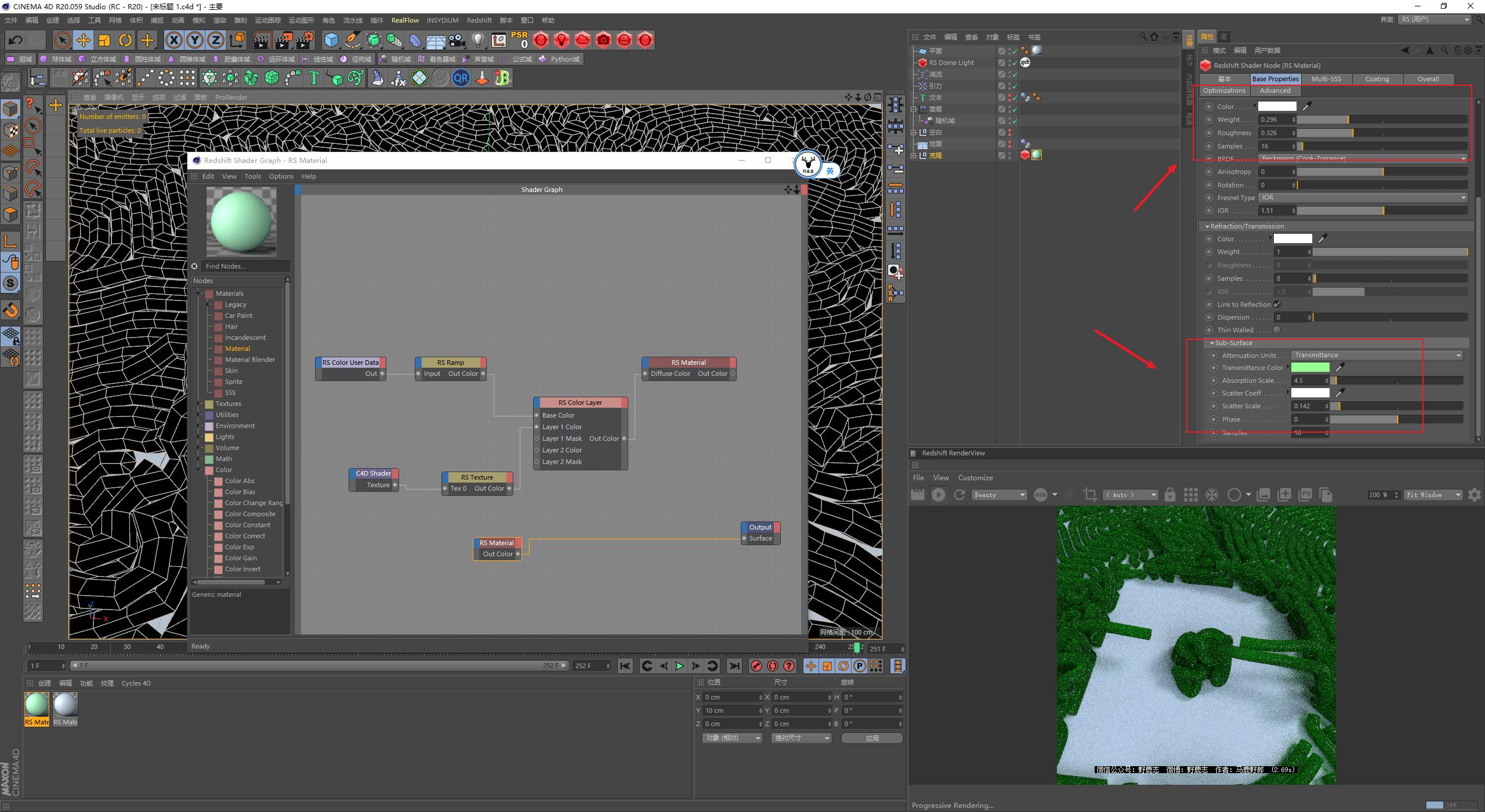Select the Rotate tool in the main toolbar

coord(125,40)
